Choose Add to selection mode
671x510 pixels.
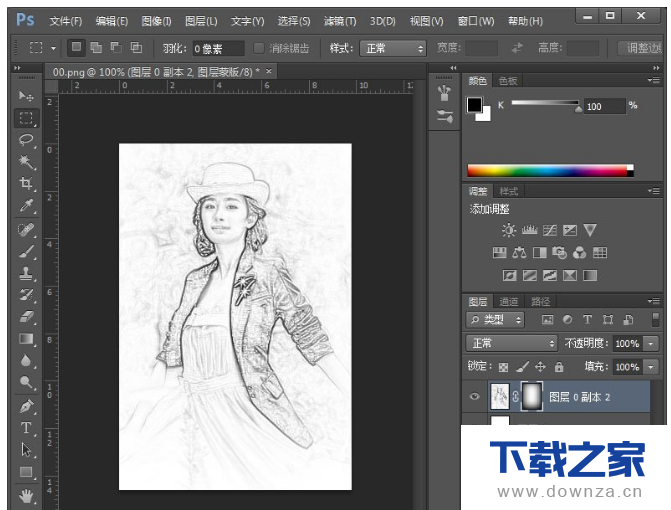pos(96,47)
